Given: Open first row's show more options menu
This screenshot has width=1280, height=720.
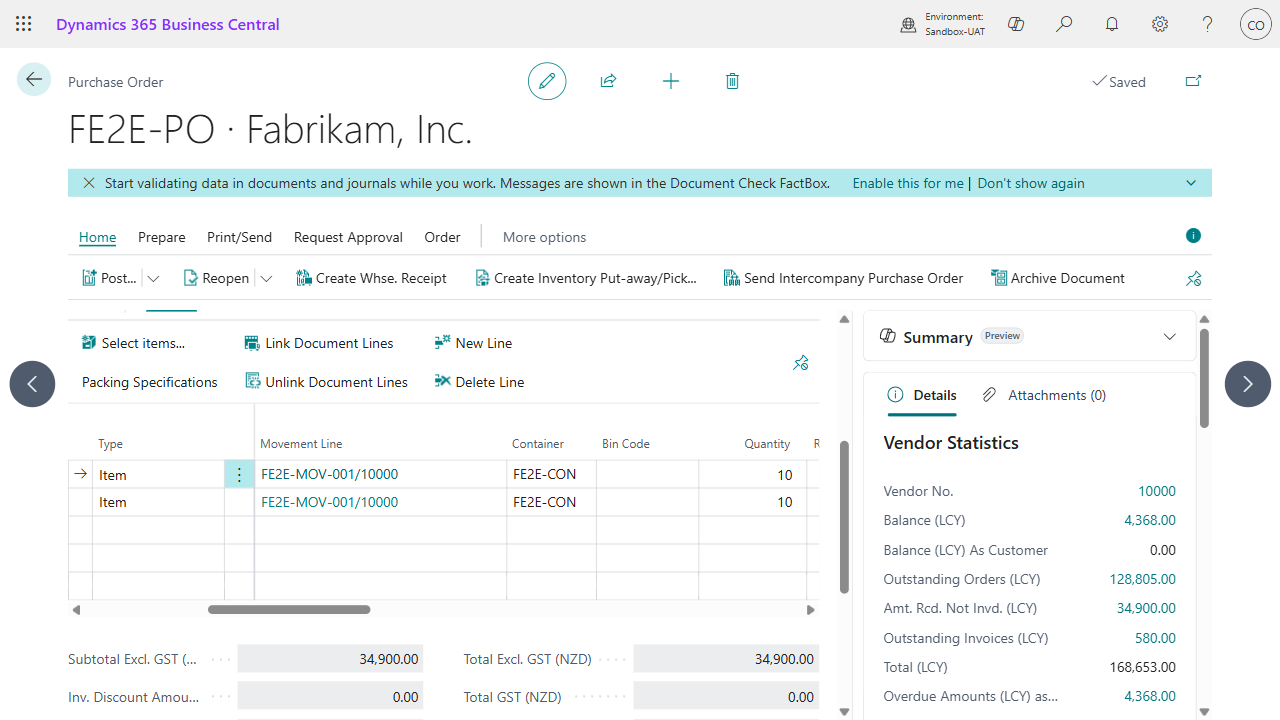Looking at the screenshot, I should click(x=239, y=475).
